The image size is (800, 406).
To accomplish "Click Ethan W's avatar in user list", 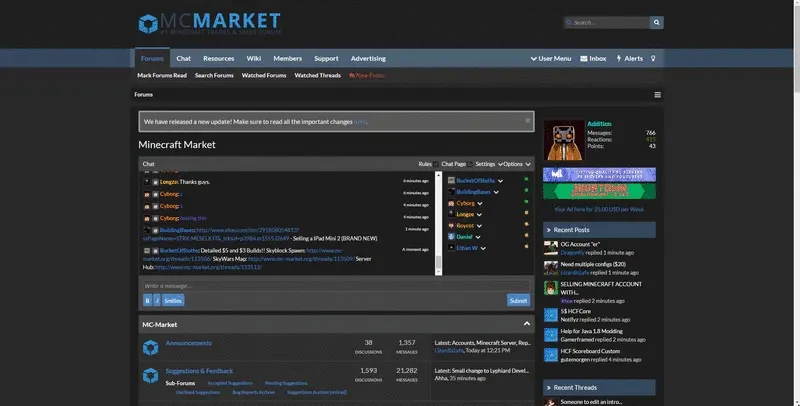I will click(451, 248).
